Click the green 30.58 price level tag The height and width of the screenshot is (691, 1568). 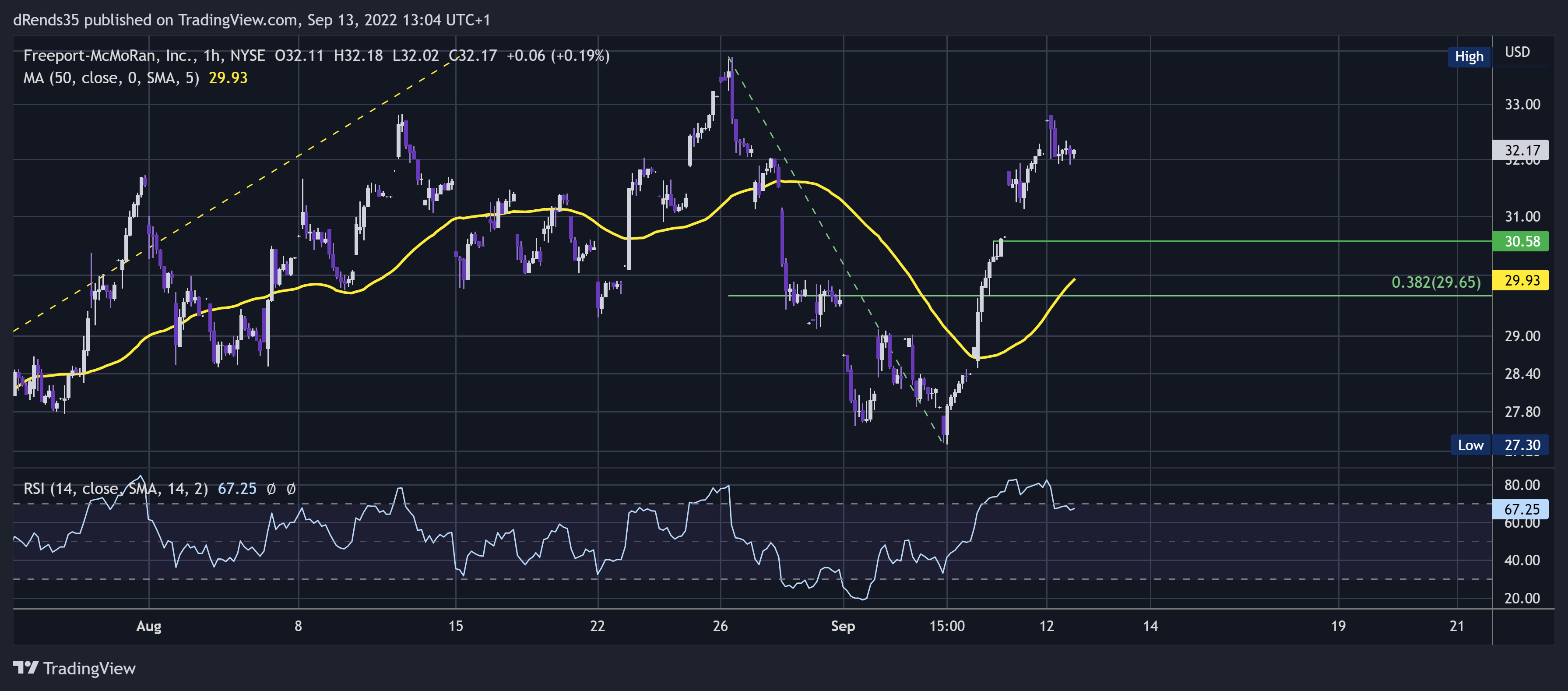click(x=1521, y=242)
